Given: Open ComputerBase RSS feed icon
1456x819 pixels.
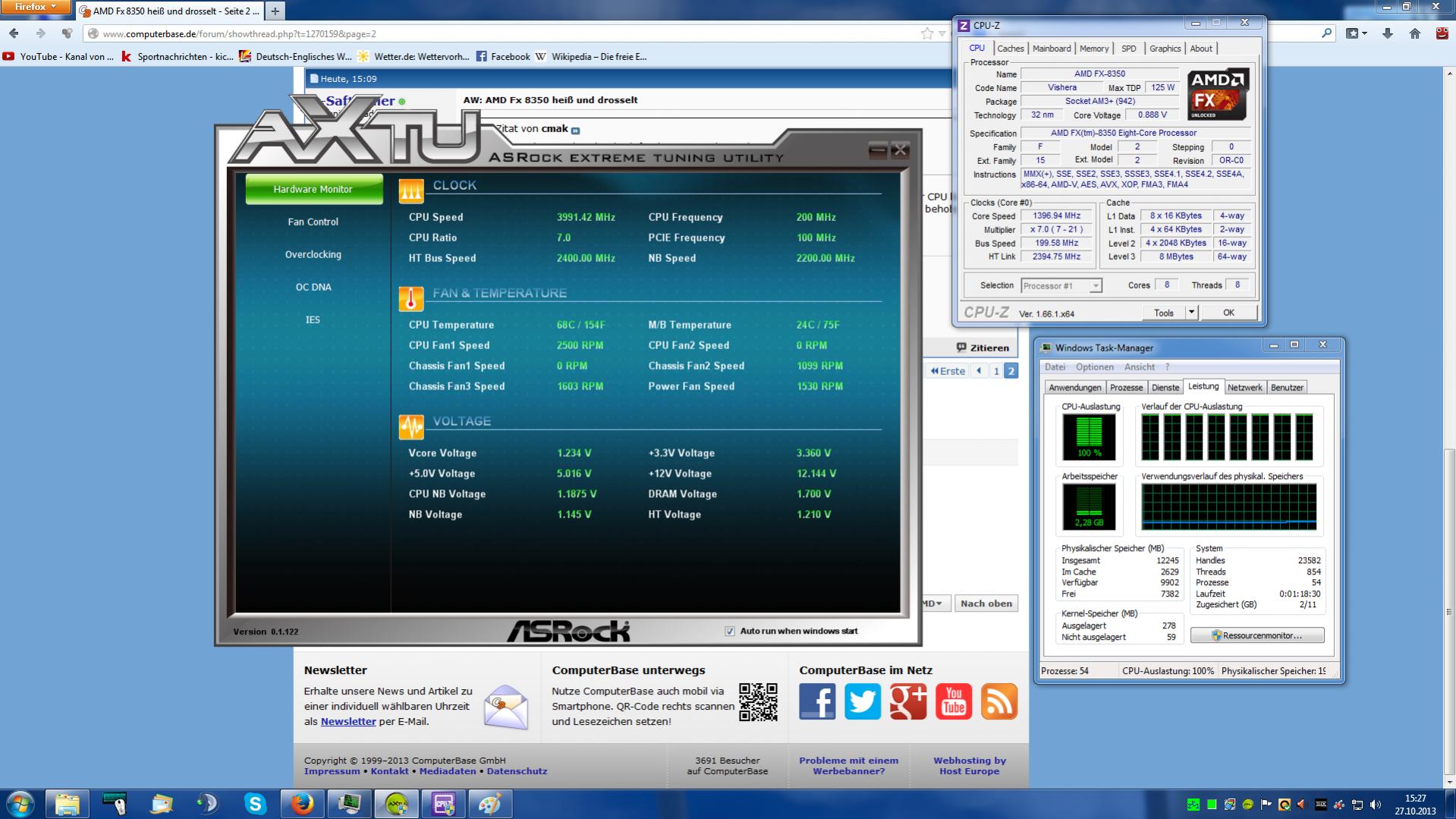Looking at the screenshot, I should [x=999, y=701].
